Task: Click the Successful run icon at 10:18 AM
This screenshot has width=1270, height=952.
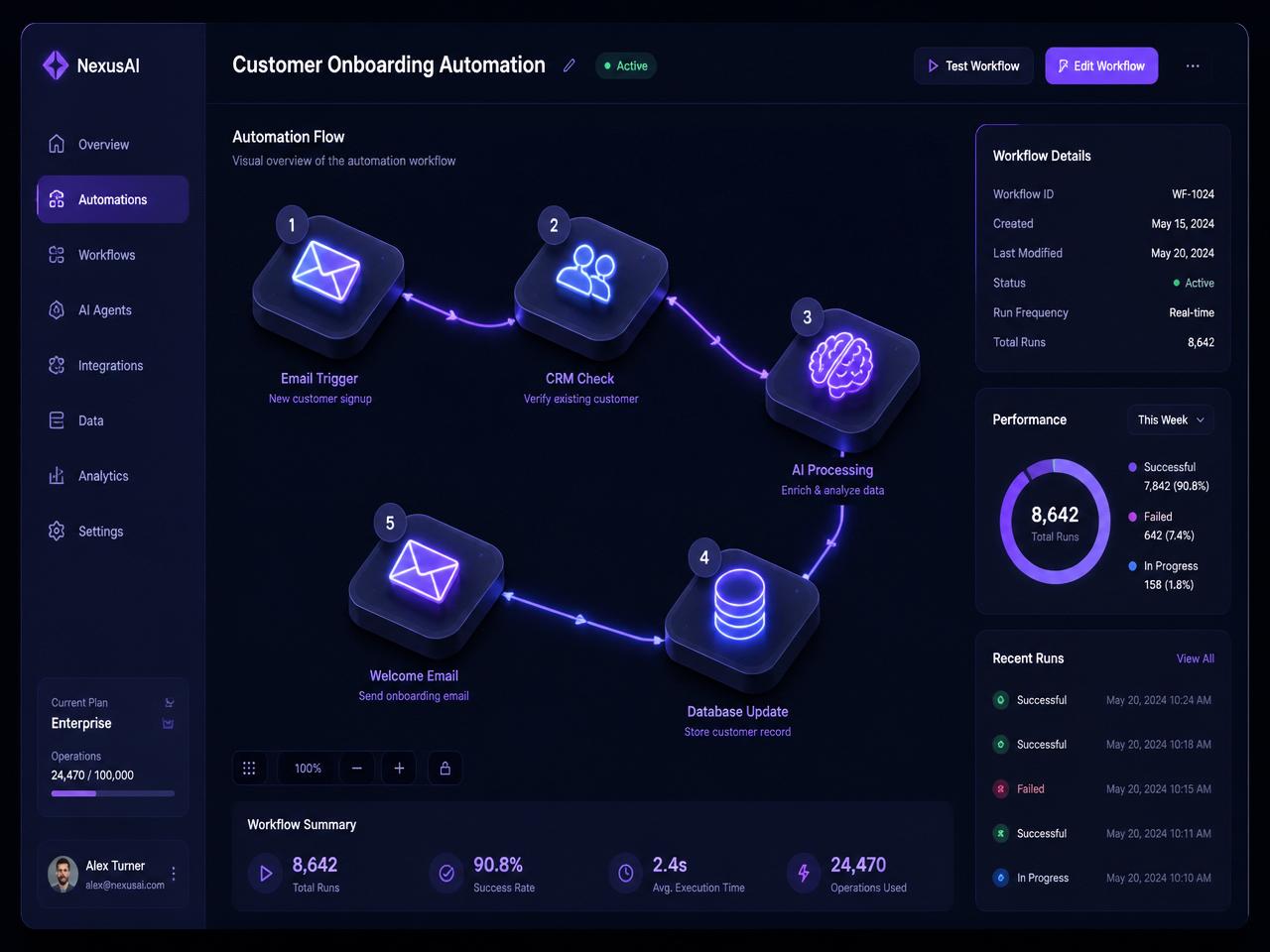Action: pyautogui.click(x=1001, y=745)
